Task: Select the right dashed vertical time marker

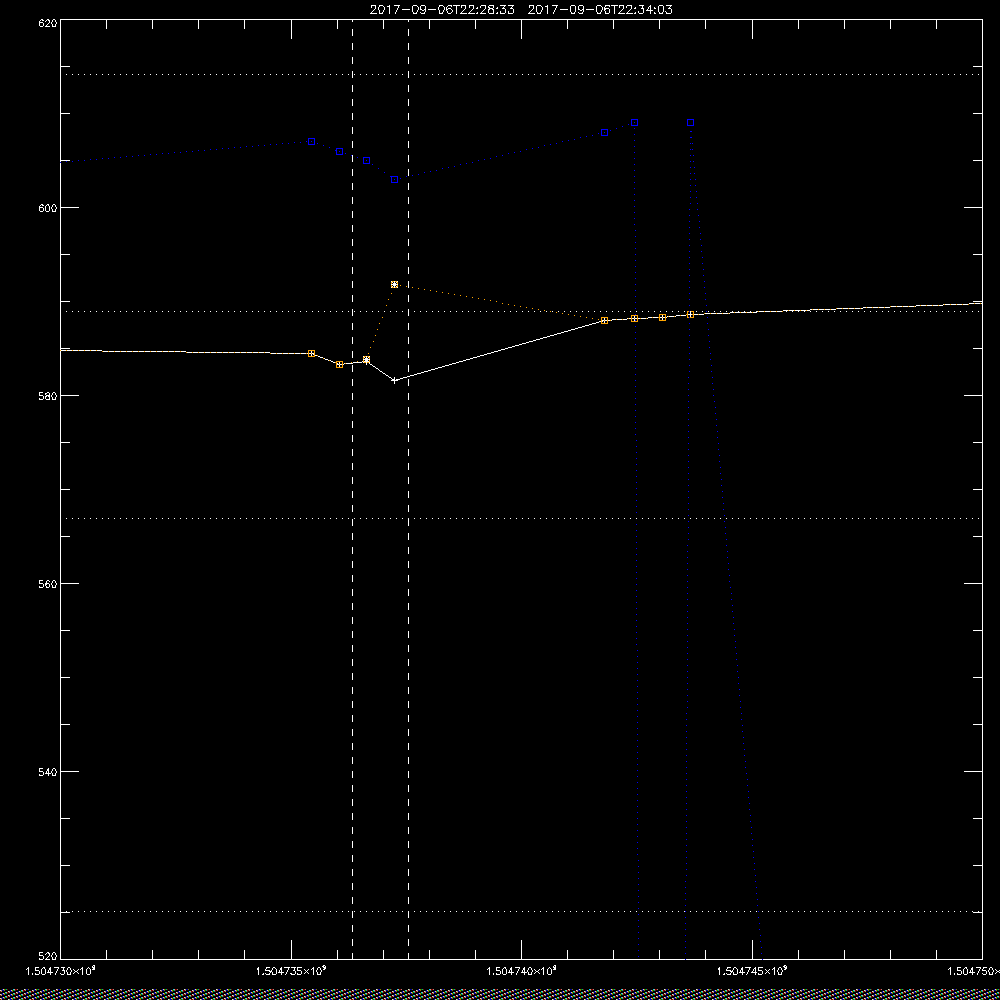Action: [408, 489]
